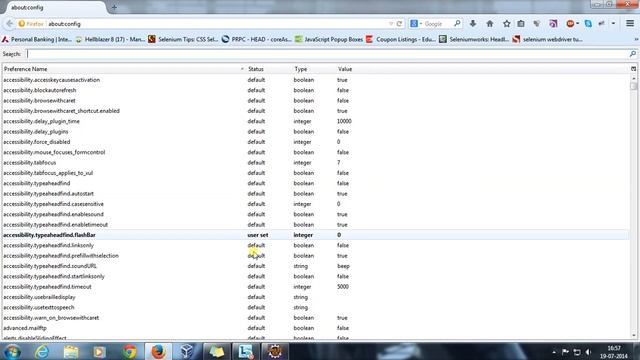
Task: Open the Downloads arrow icon
Action: (x=473, y=24)
